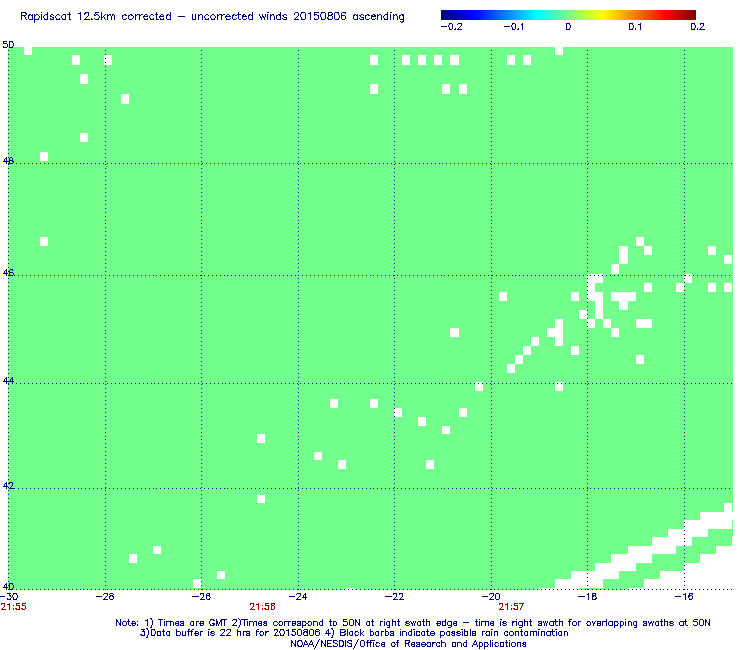Click the 21:55 swath time label
Image resolution: width=740 pixels, height=650 pixels.
pyautogui.click(x=14, y=607)
